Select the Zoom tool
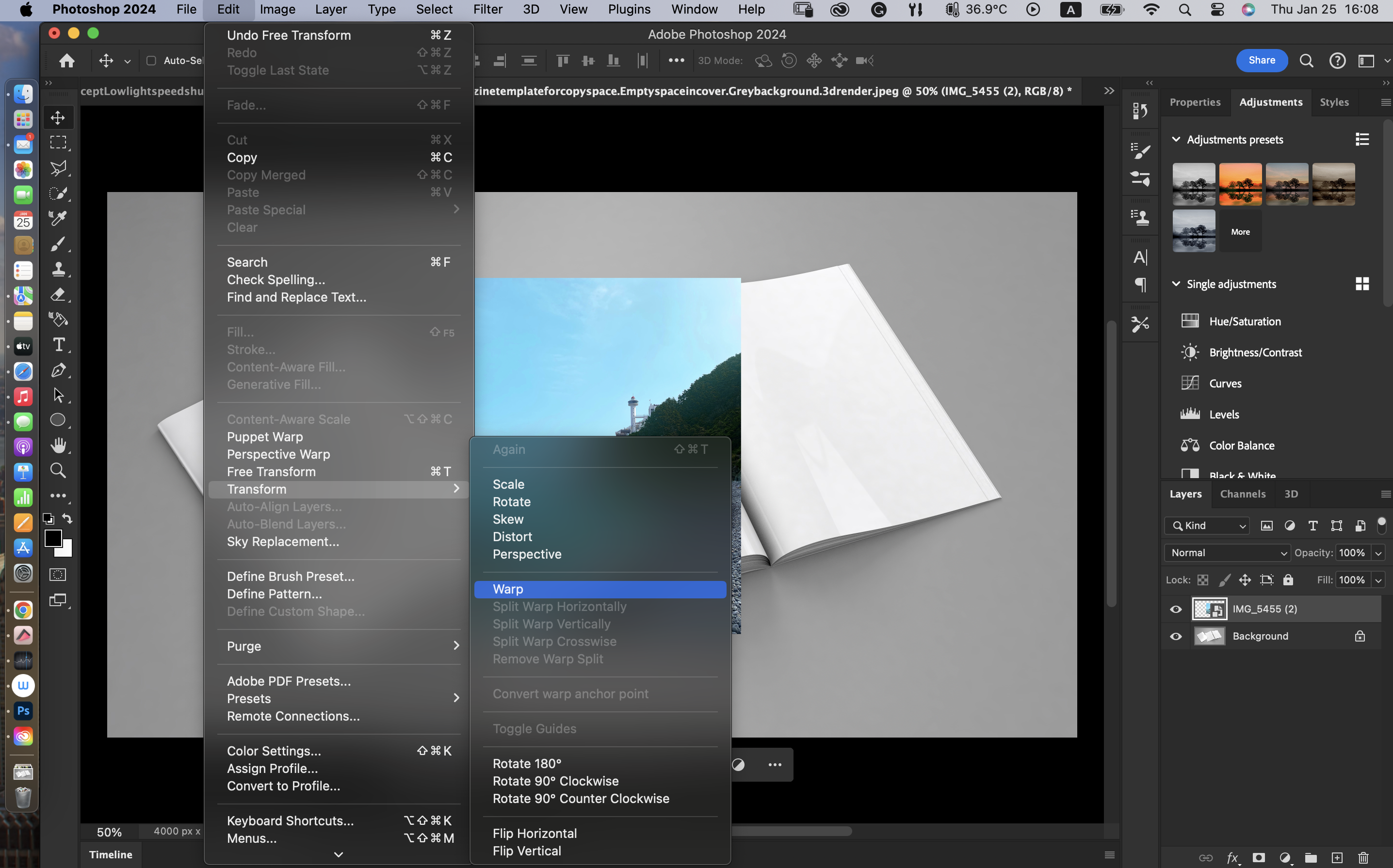Screen dimensions: 1393x868 tap(58, 471)
